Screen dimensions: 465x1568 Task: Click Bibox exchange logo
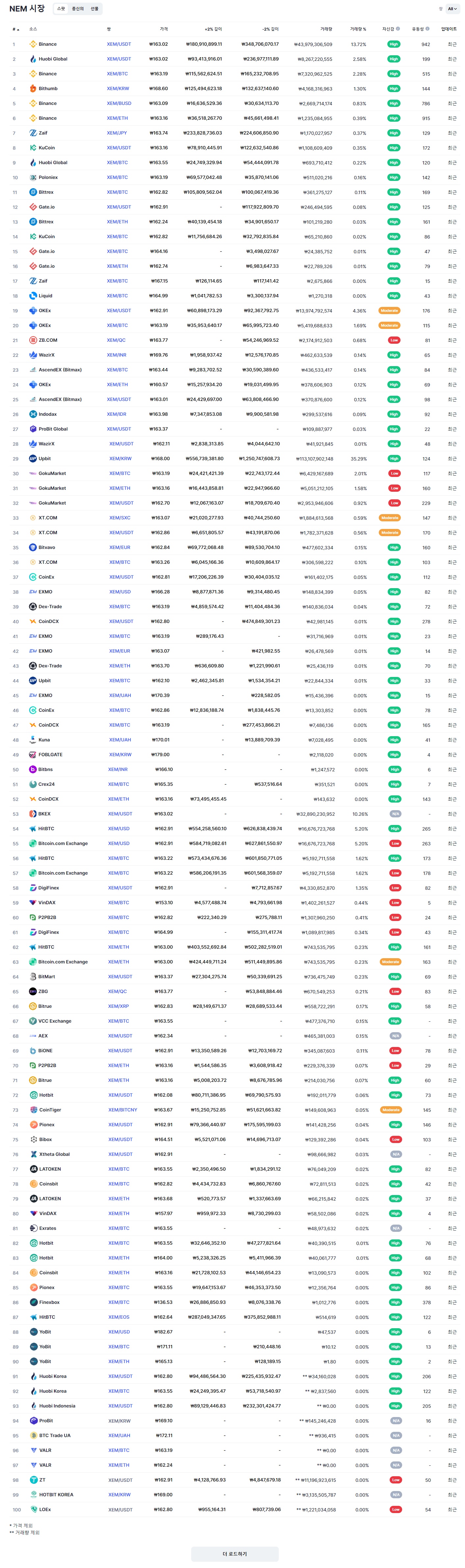pos(33,1139)
